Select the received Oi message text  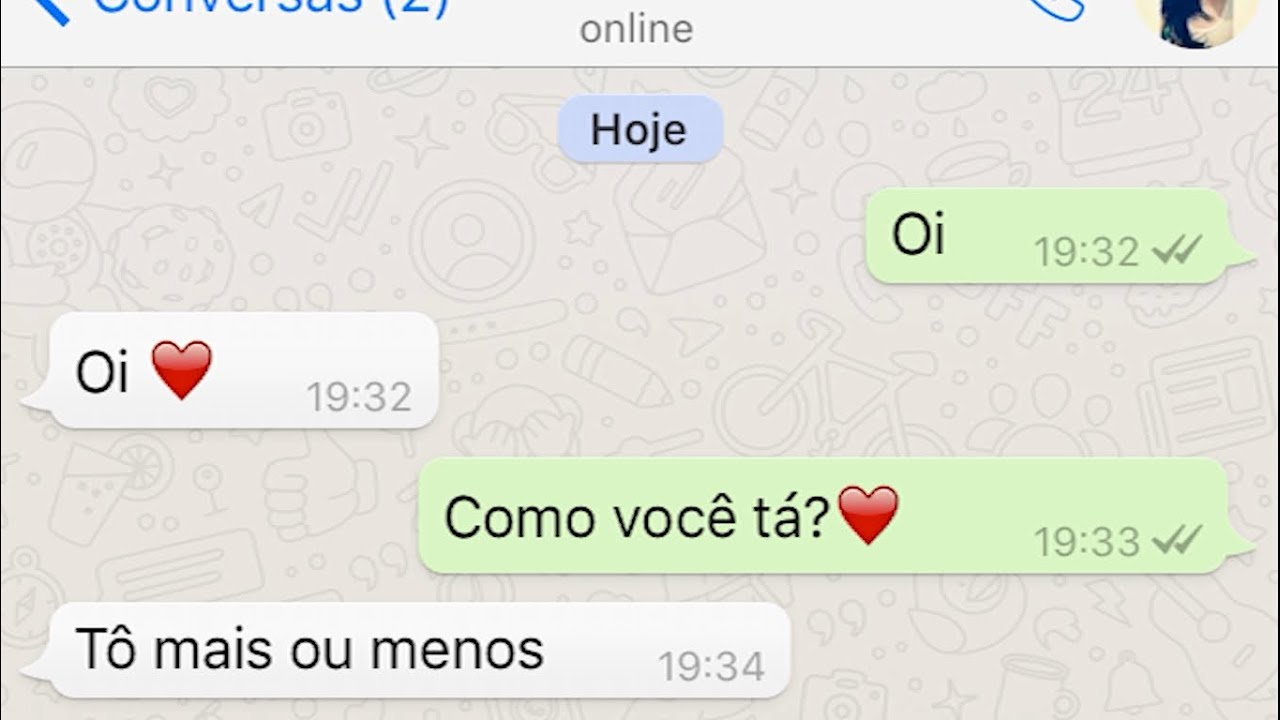(102, 372)
